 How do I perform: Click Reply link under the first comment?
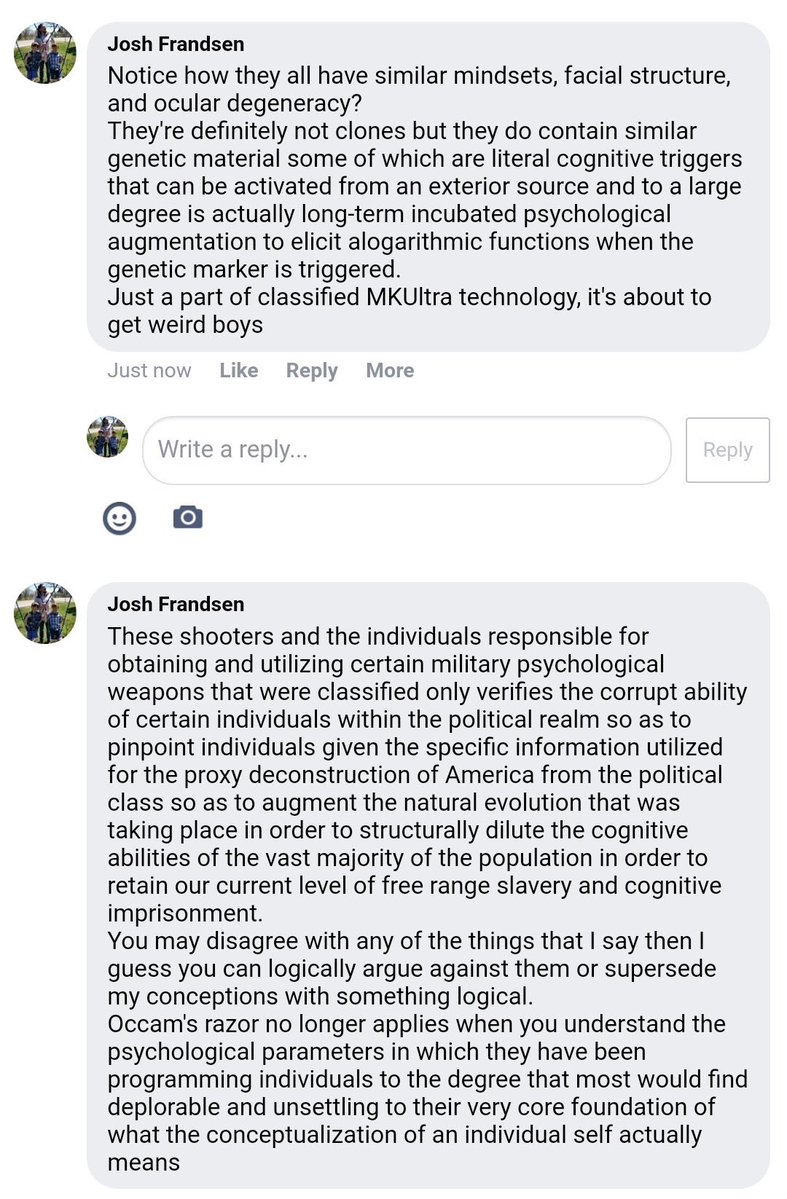click(x=311, y=370)
